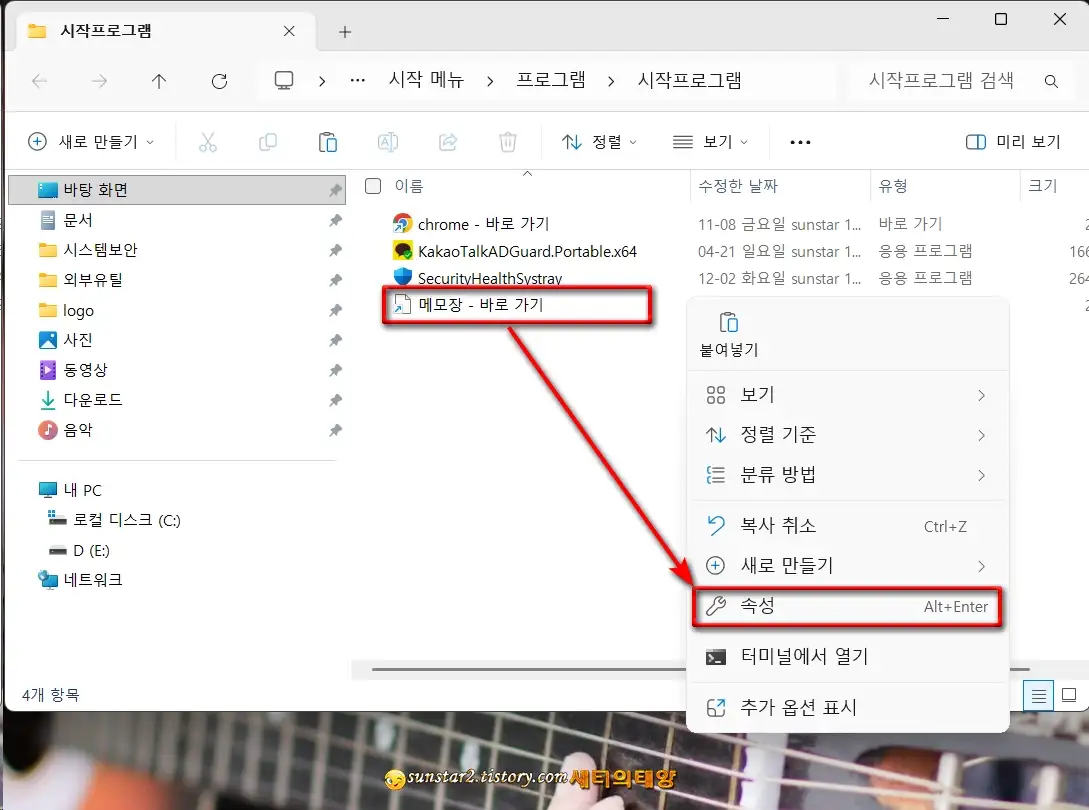Expand the 정렬 sort dropdown
The width and height of the screenshot is (1089, 810).
click(x=600, y=141)
